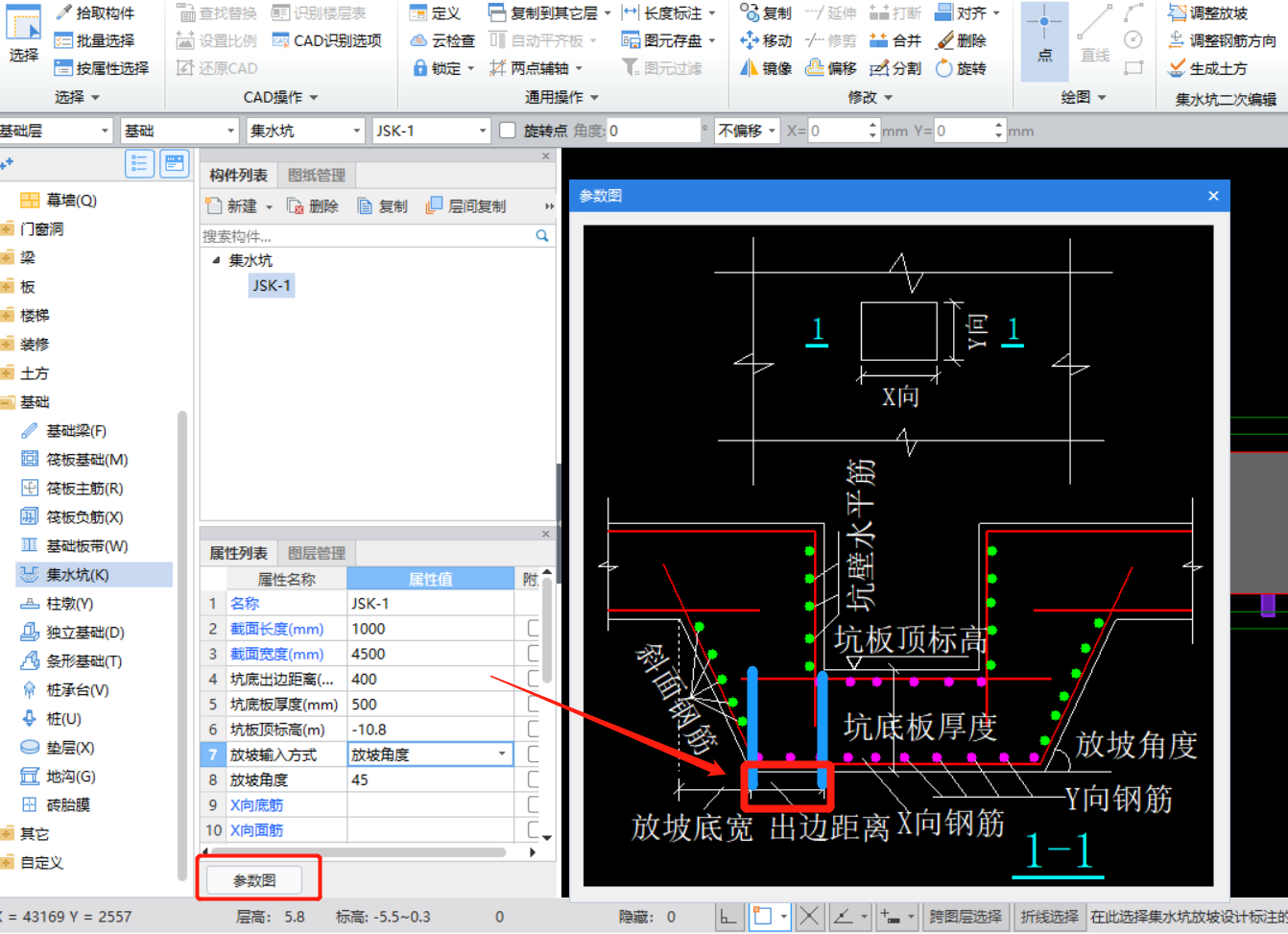
Task: Click the 批量选择 batch select tool
Action: [94, 40]
